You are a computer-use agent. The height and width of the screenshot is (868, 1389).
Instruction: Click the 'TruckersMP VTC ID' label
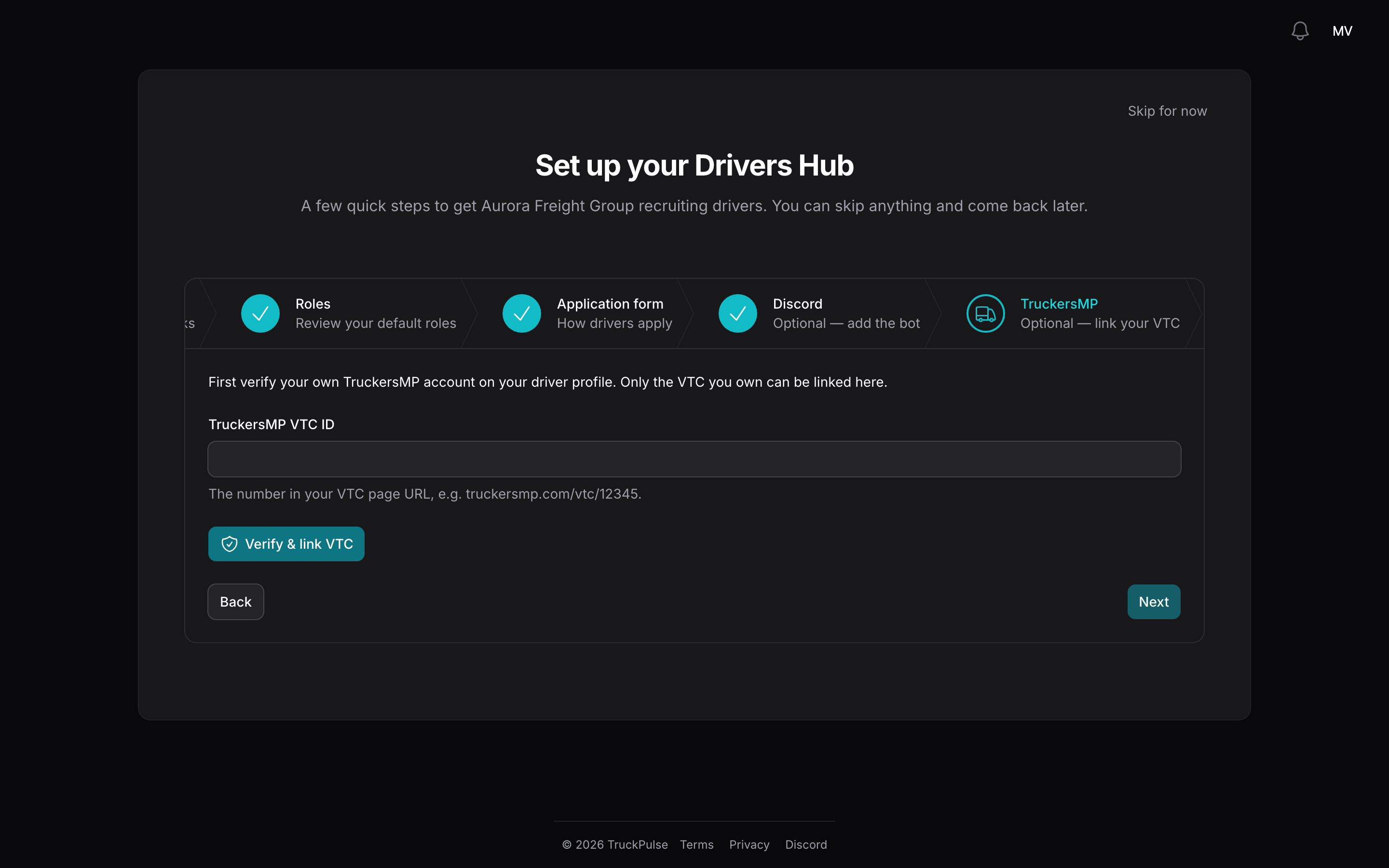[271, 424]
